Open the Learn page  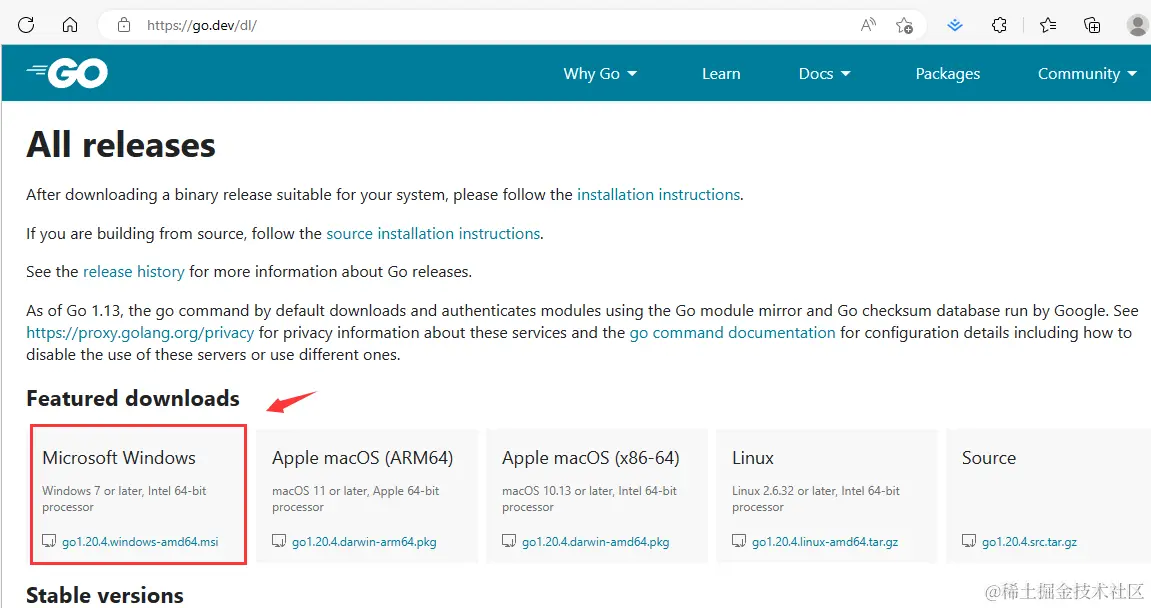[721, 73]
